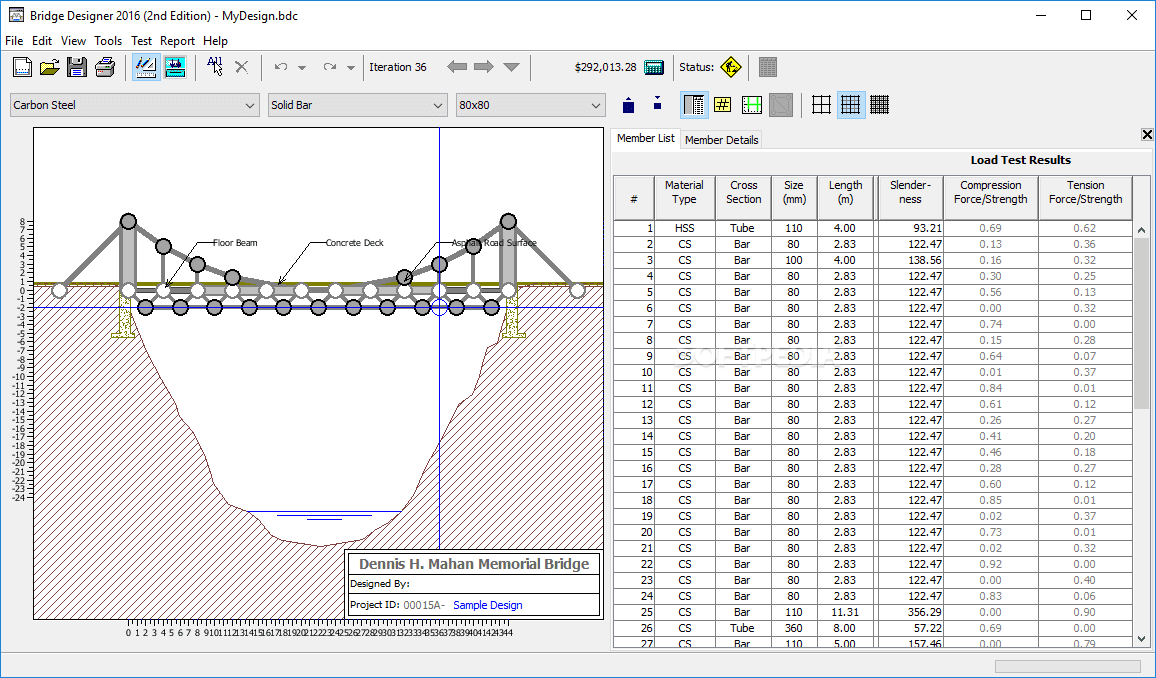Screen dimensions: 1156x678
Task: Sort by member number # header
Action: point(634,198)
